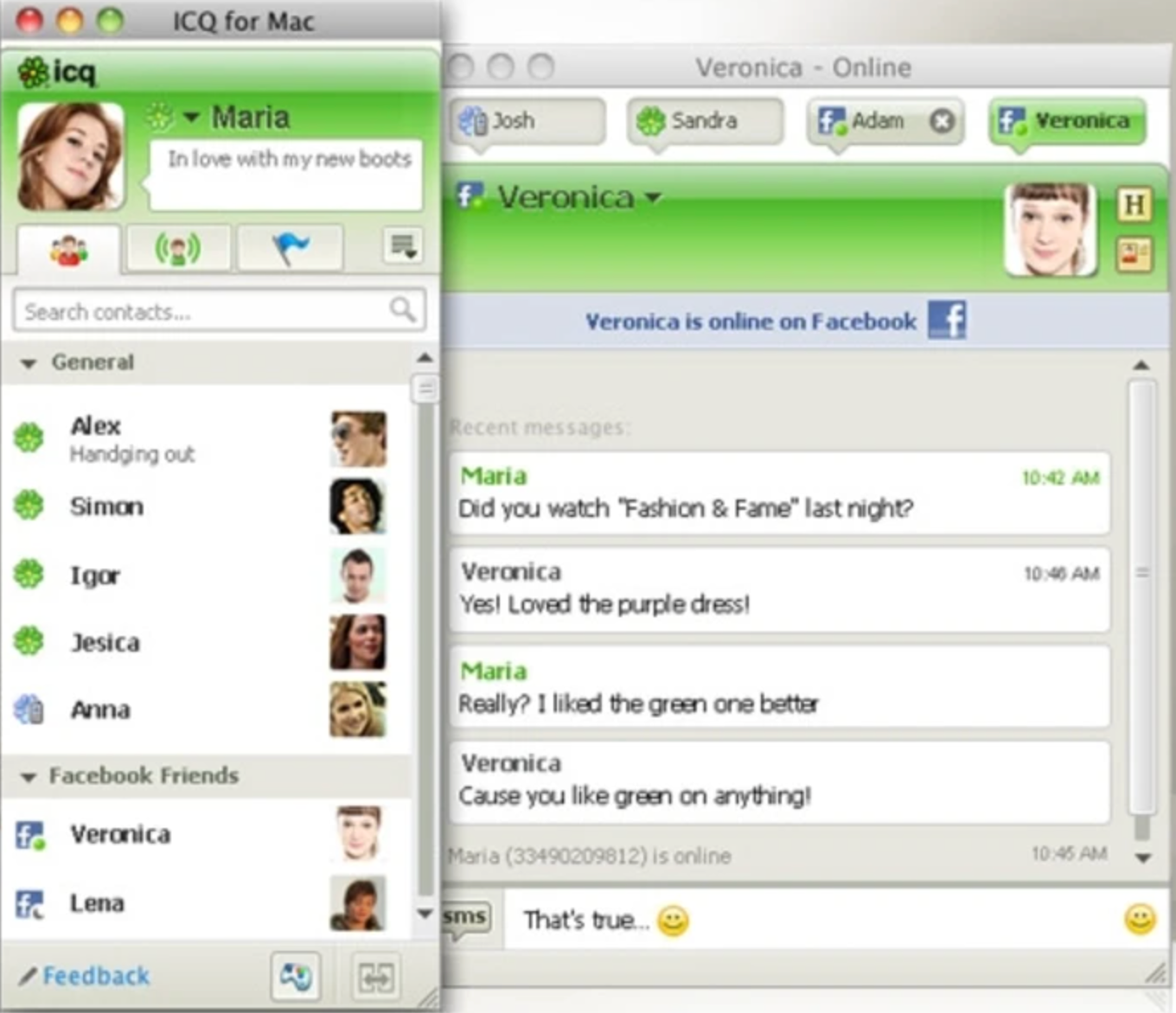Viewport: 1176px width, 1013px height.
Task: Open Maria's status dropdown arrow
Action: pos(192,117)
